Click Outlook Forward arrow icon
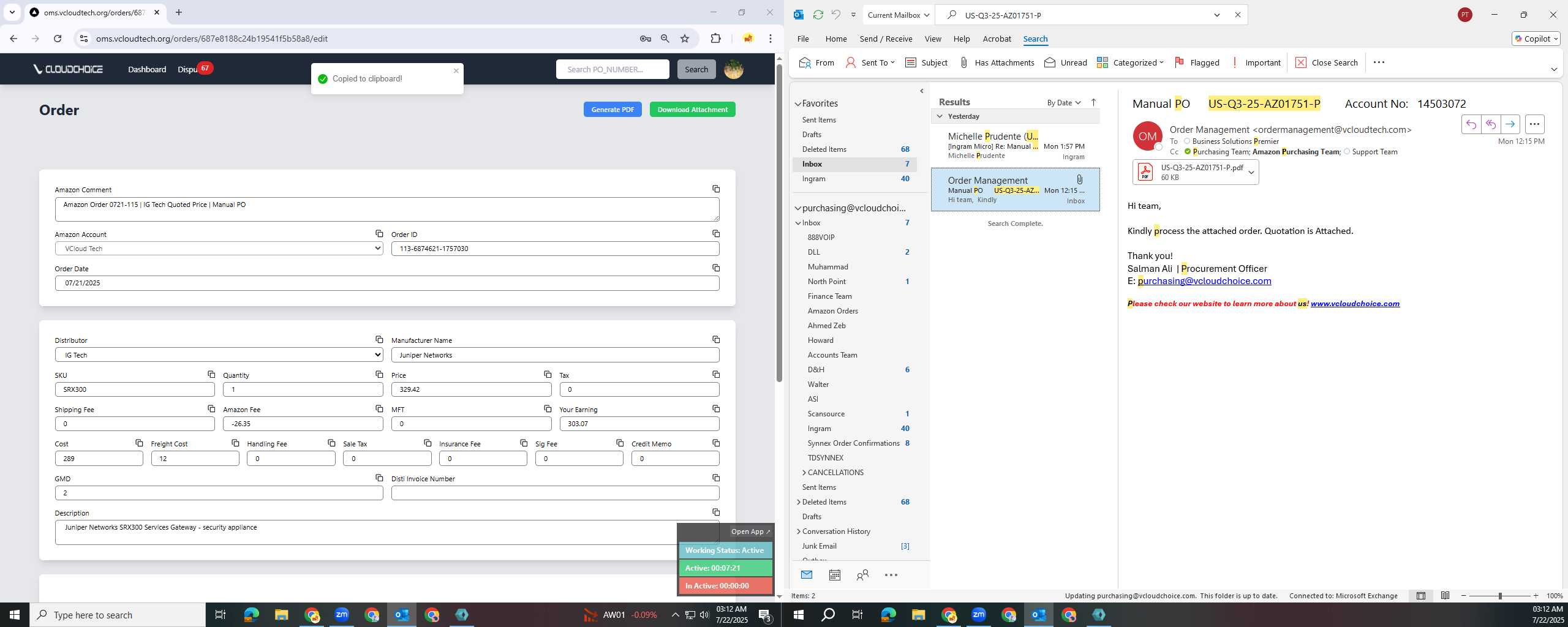1568x627 pixels. point(1510,124)
